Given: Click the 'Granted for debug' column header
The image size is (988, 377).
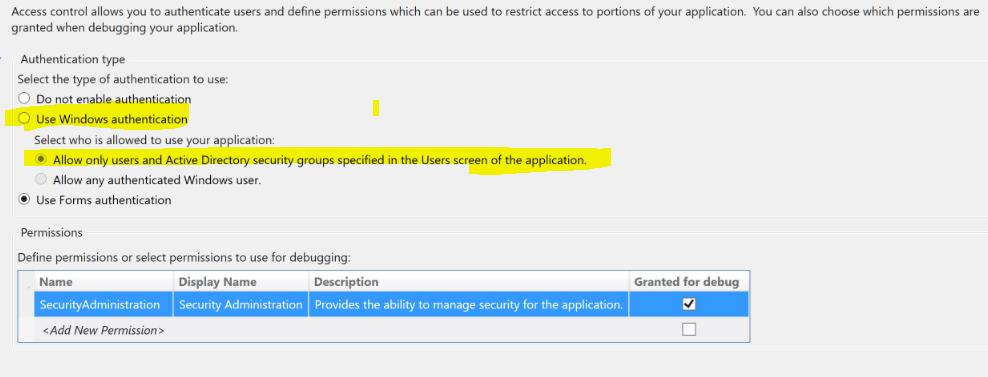Looking at the screenshot, I should coord(689,282).
